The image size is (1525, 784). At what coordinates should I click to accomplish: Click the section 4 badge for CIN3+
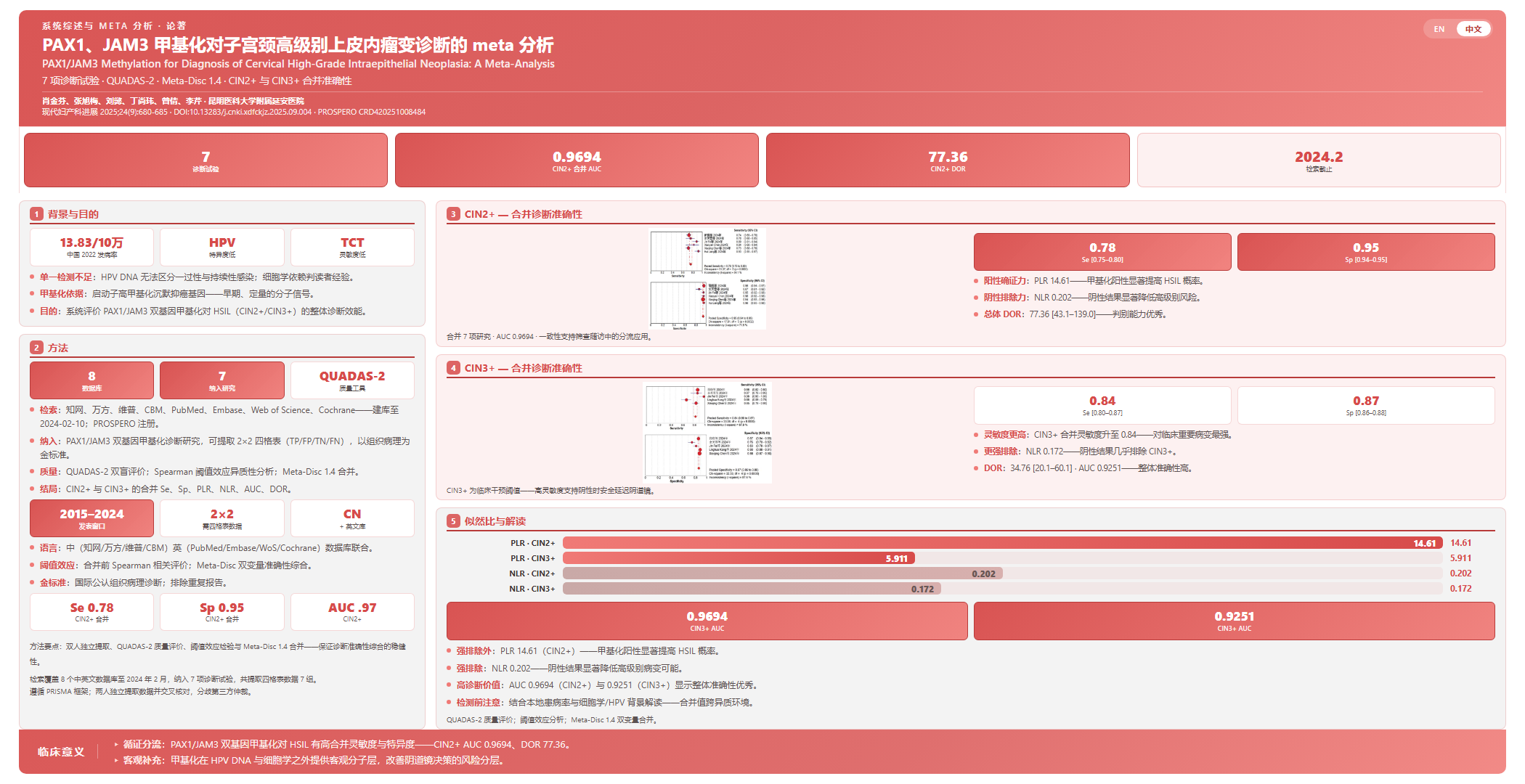coord(453,368)
